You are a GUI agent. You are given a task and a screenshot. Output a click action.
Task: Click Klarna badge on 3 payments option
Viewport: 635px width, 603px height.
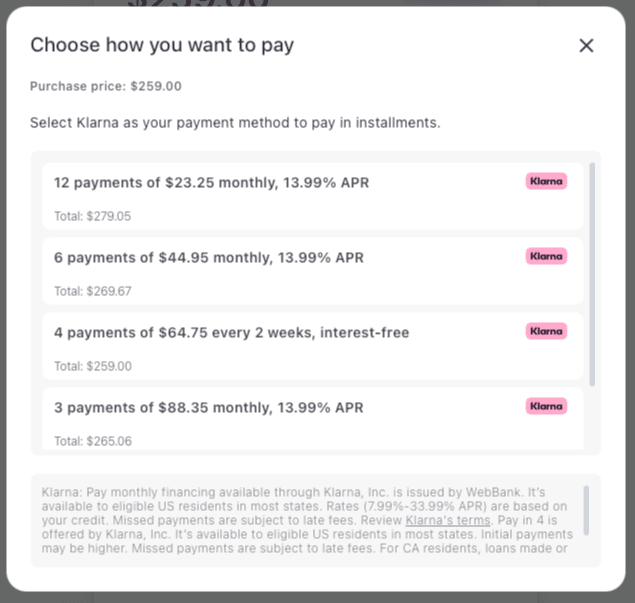pos(546,406)
